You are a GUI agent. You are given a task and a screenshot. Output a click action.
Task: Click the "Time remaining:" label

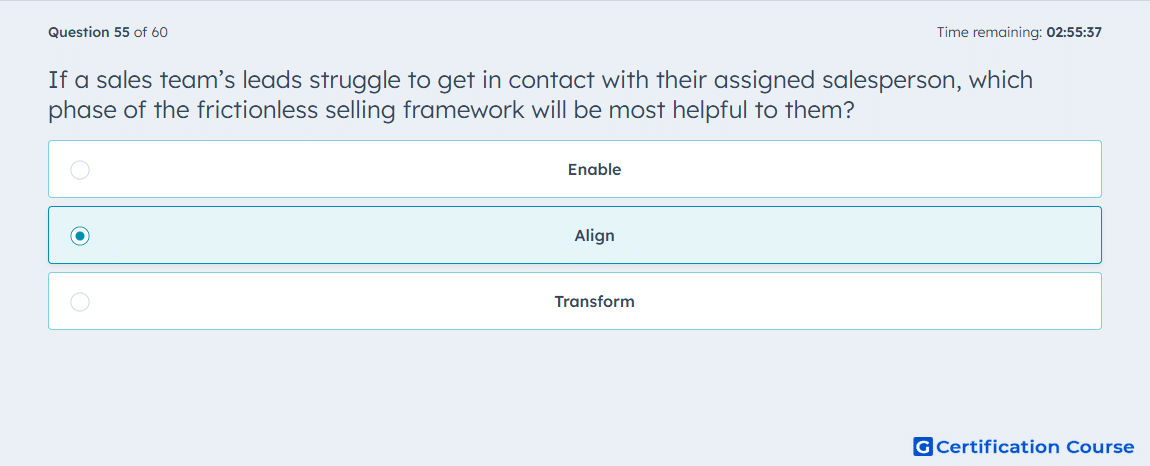pyautogui.click(x=989, y=32)
